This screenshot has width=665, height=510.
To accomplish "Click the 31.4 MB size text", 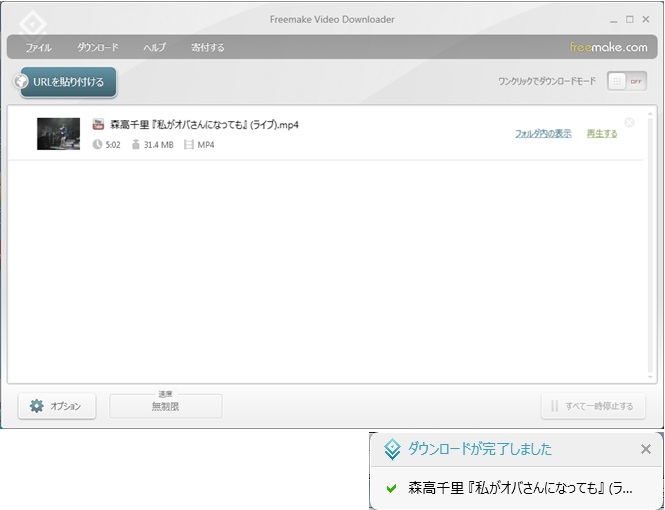I will pyautogui.click(x=159, y=145).
